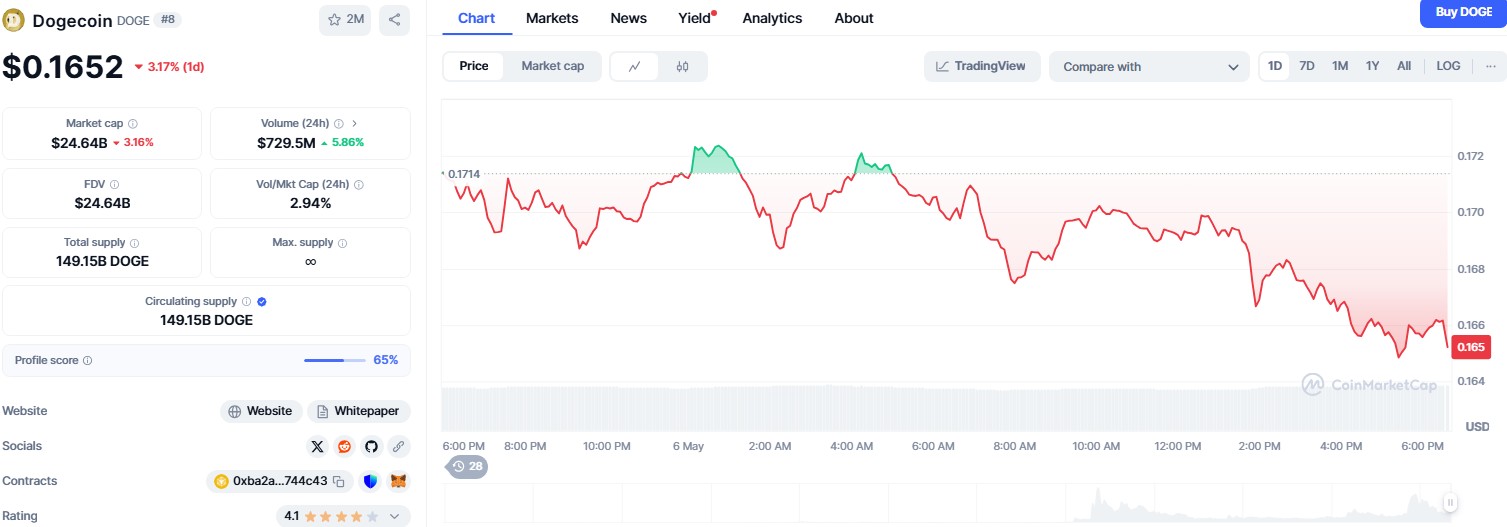Open the GitHub repository icon
1507x527 pixels.
pos(371,446)
